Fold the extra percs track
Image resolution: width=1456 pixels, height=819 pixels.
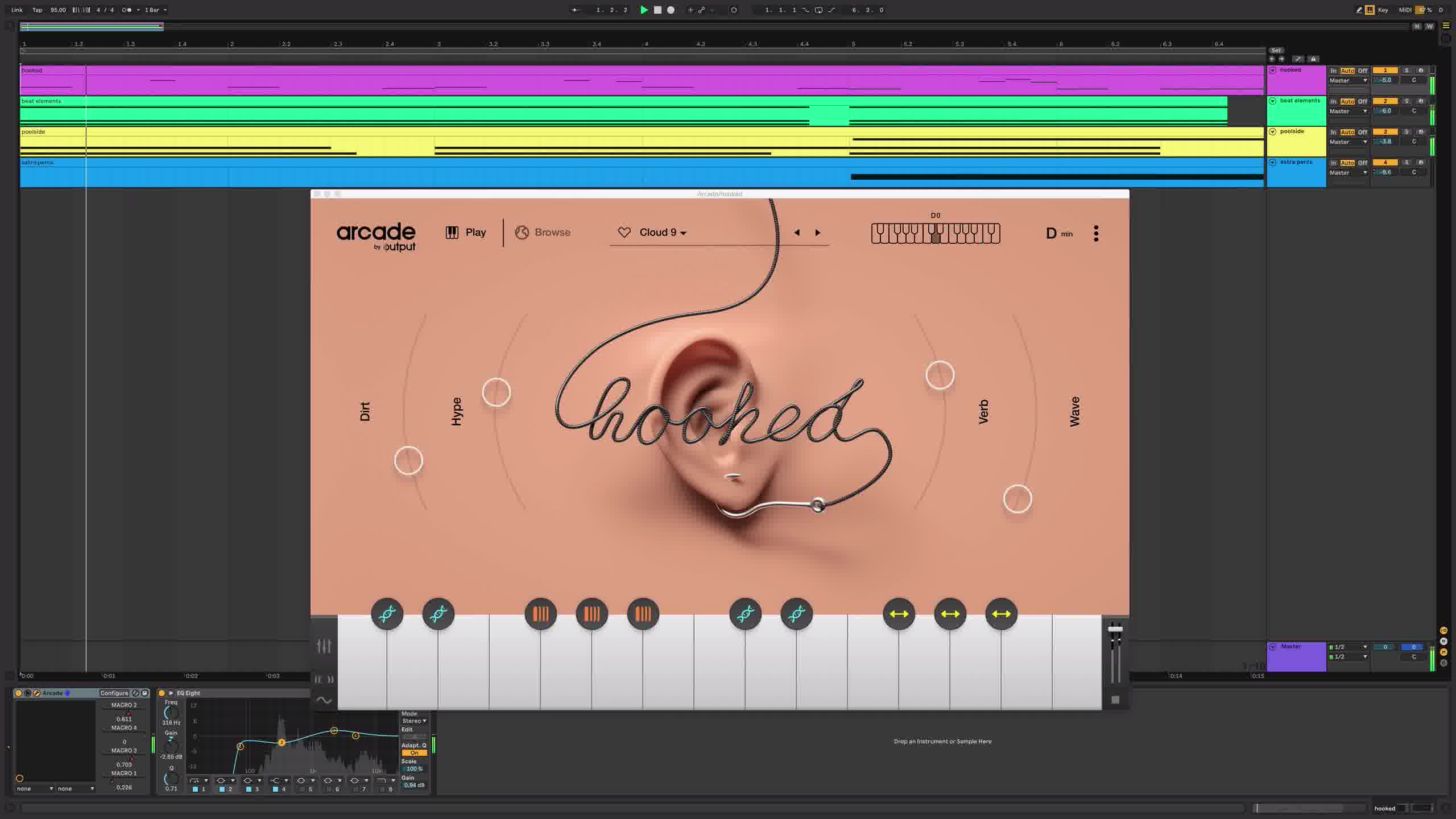pos(1273,162)
